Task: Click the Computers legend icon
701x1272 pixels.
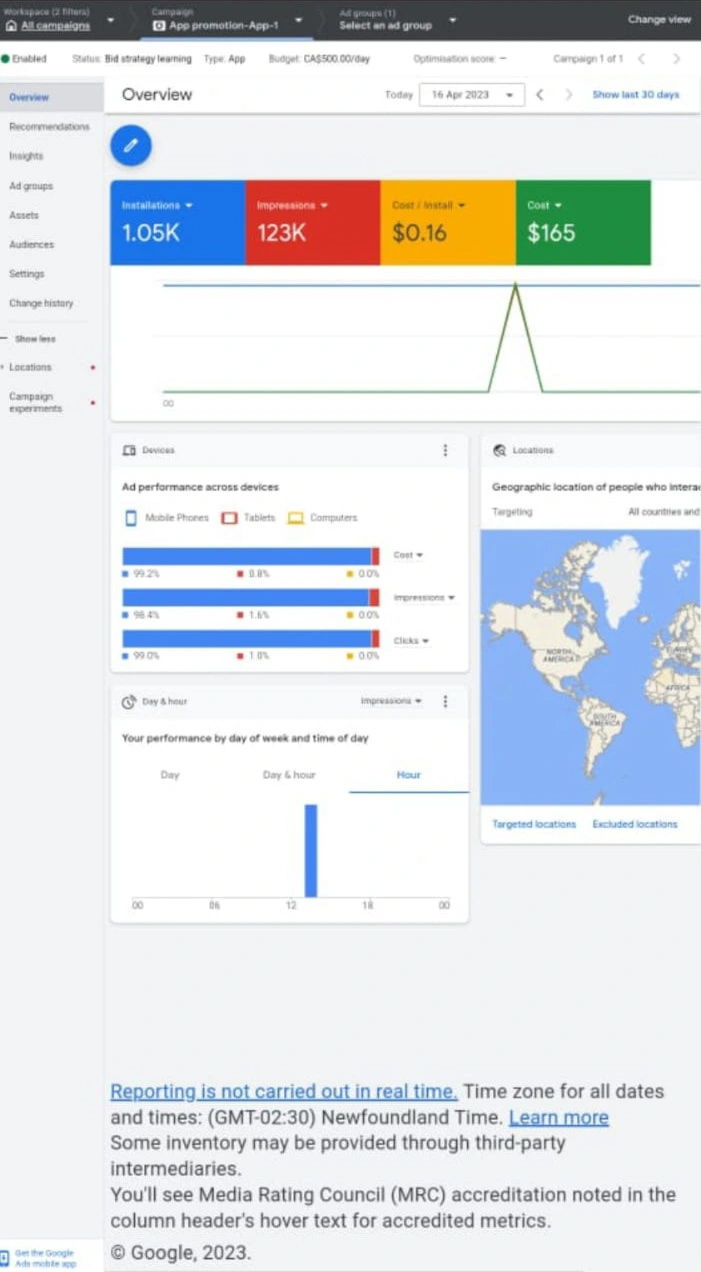Action: tap(295, 518)
